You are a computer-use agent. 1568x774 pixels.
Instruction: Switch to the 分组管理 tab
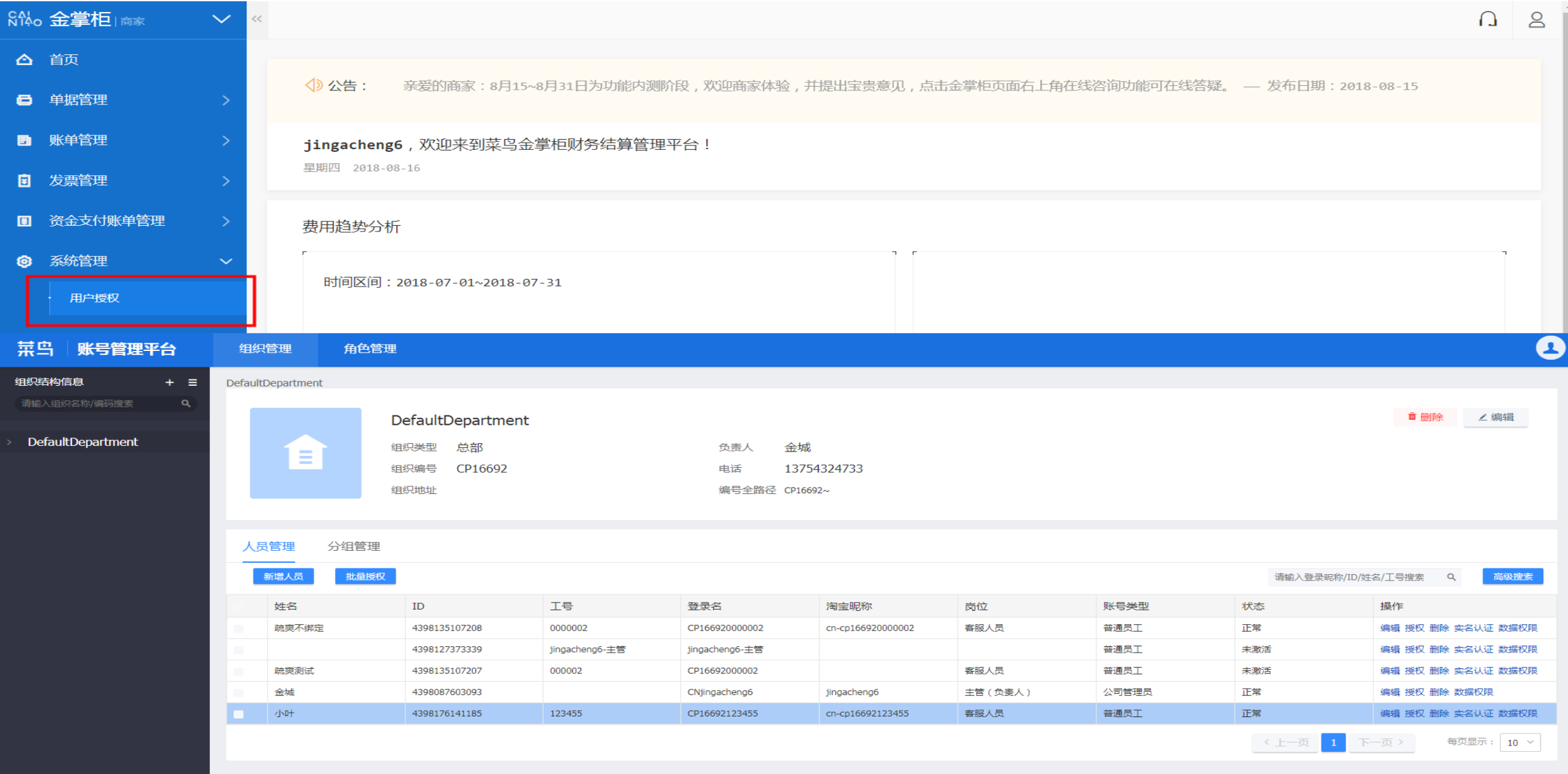pos(353,546)
